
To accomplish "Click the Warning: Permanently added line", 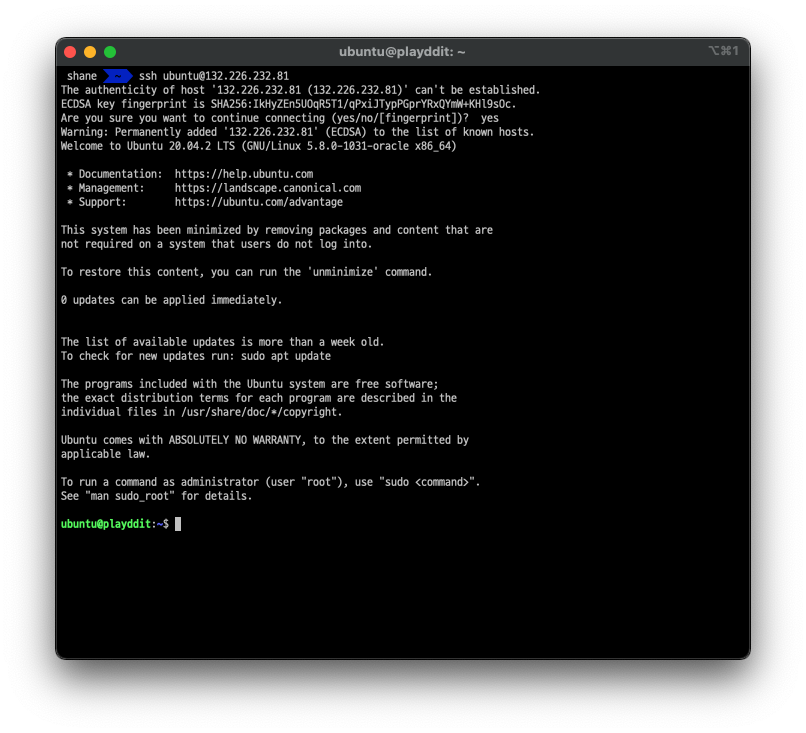I will 298,132.
